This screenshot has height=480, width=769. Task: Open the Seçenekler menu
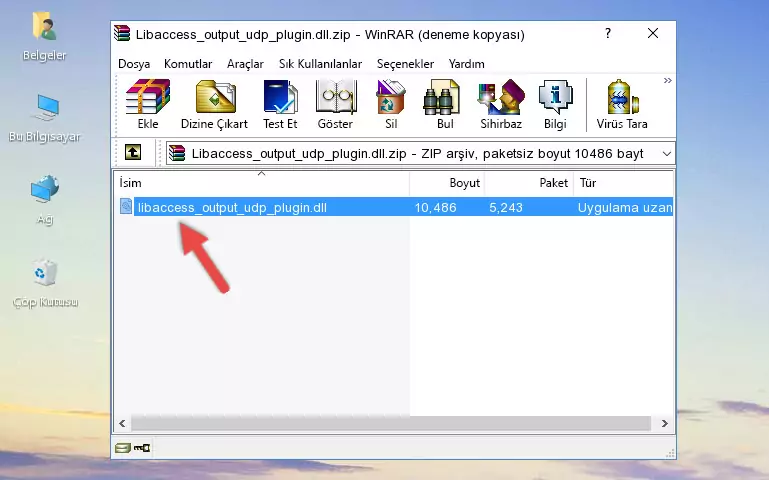(405, 64)
